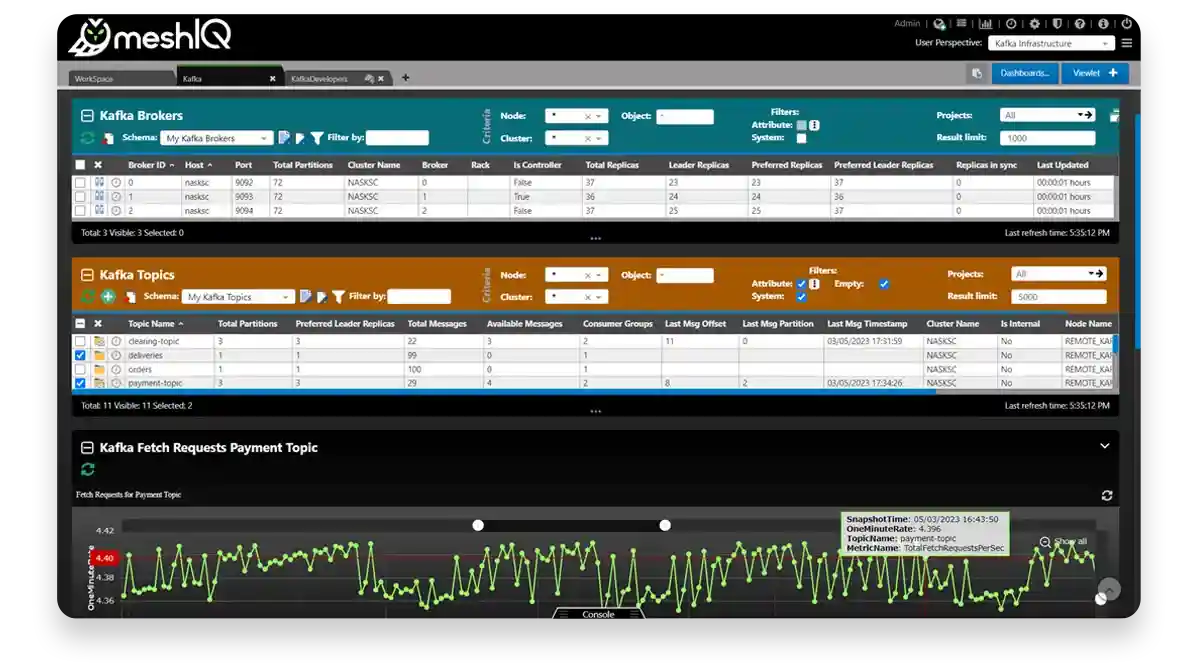Click the clock icon in orders row
The height and width of the screenshot is (672, 1200).
116,370
